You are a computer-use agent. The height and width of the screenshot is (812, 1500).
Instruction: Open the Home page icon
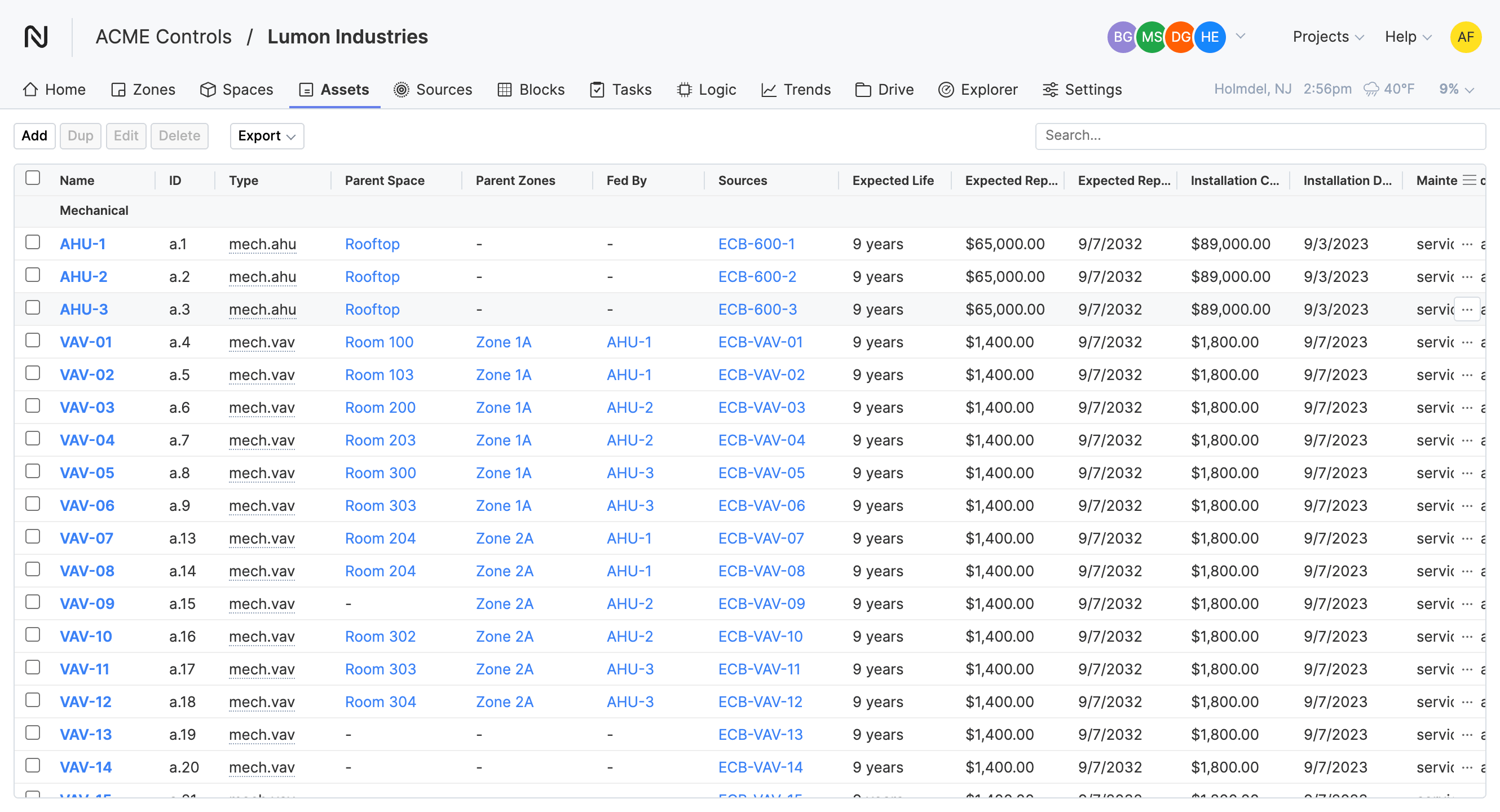(30, 90)
